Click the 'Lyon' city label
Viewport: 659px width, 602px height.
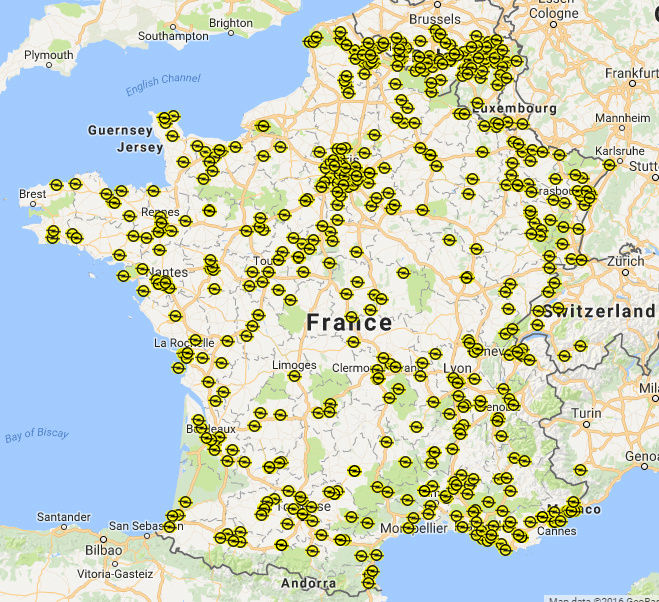coord(457,369)
